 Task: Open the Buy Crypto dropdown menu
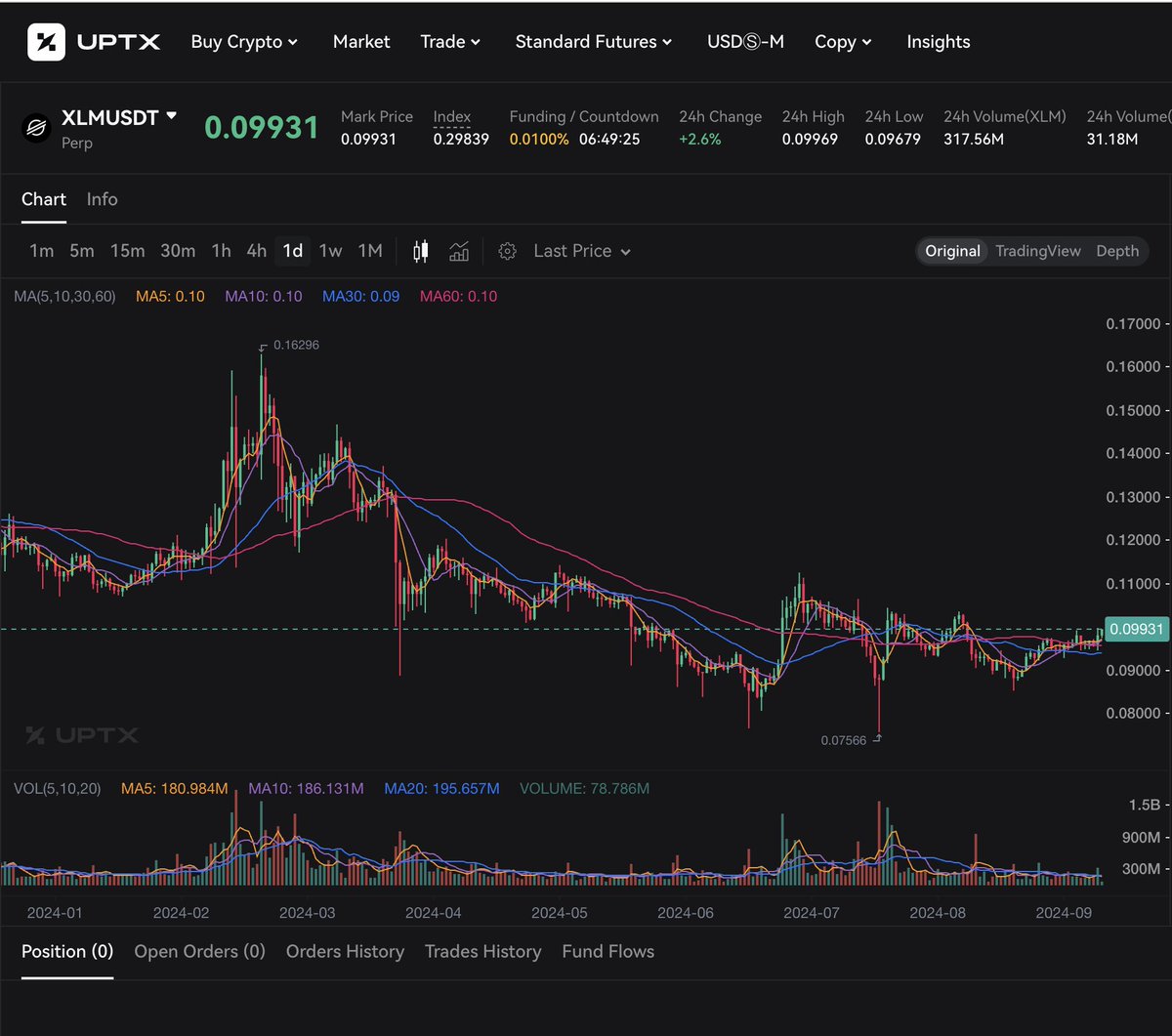point(244,42)
